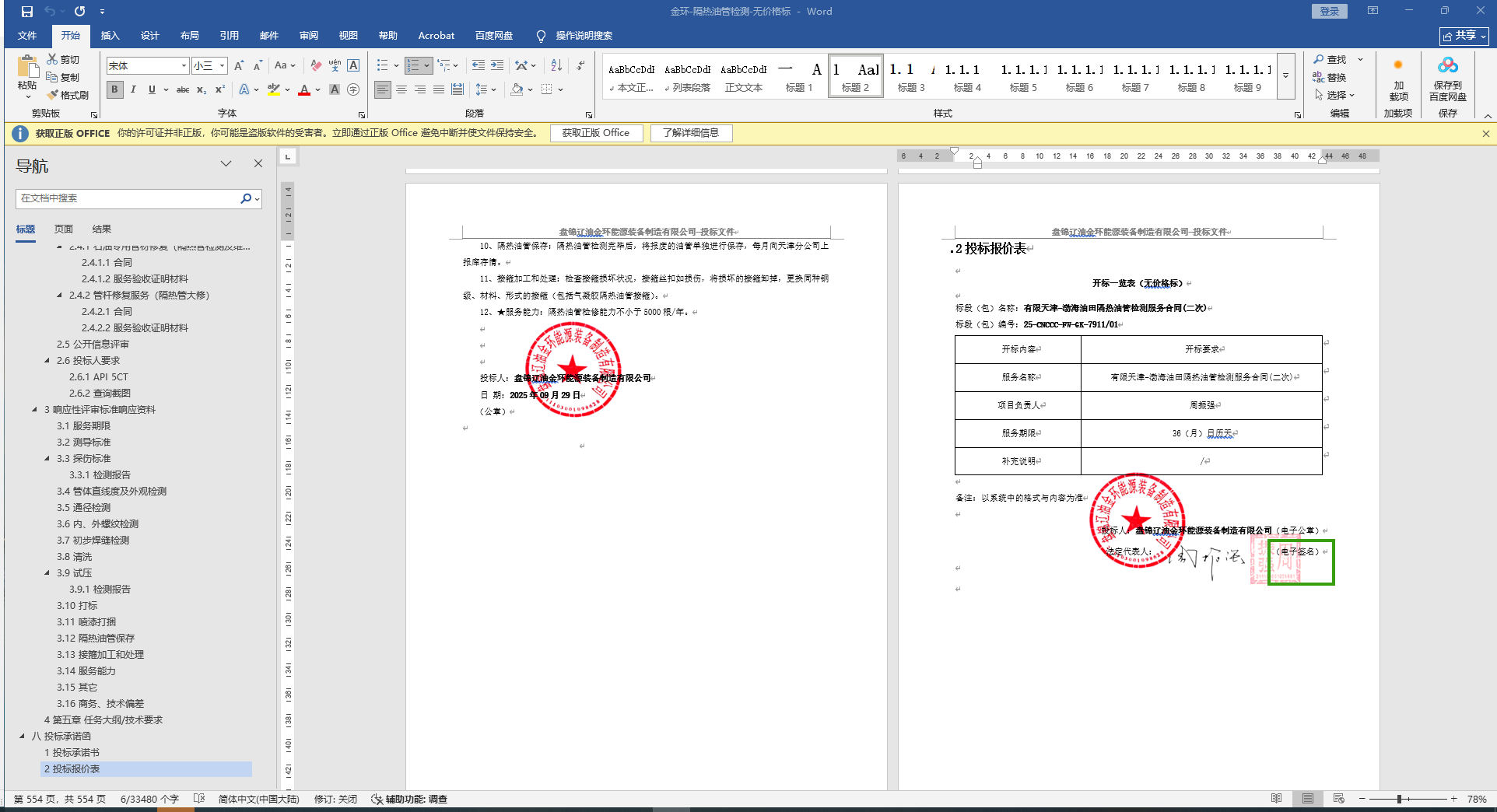This screenshot has width=1497, height=812.
Task: Open 查找 in the editing group
Action: (x=1330, y=59)
